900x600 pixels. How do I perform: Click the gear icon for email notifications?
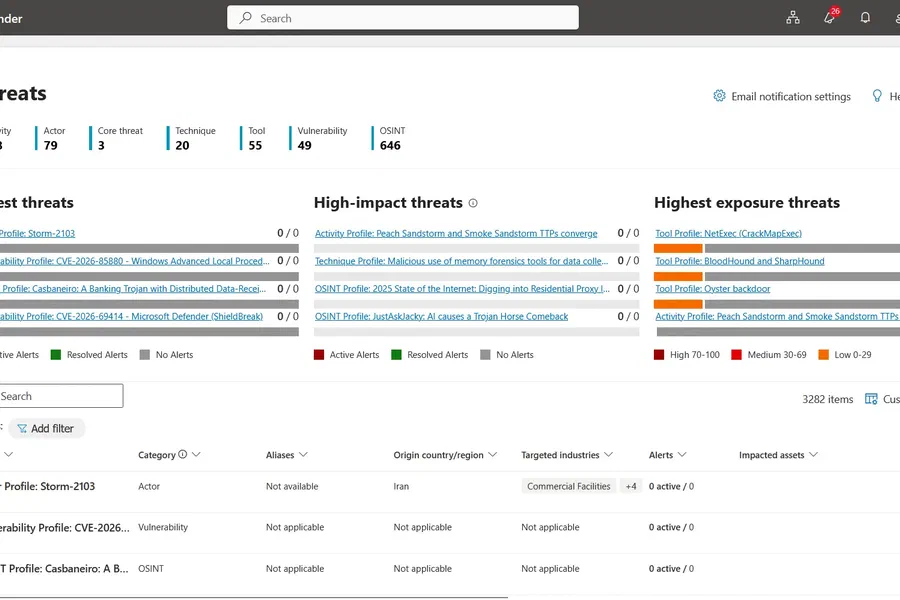point(719,96)
